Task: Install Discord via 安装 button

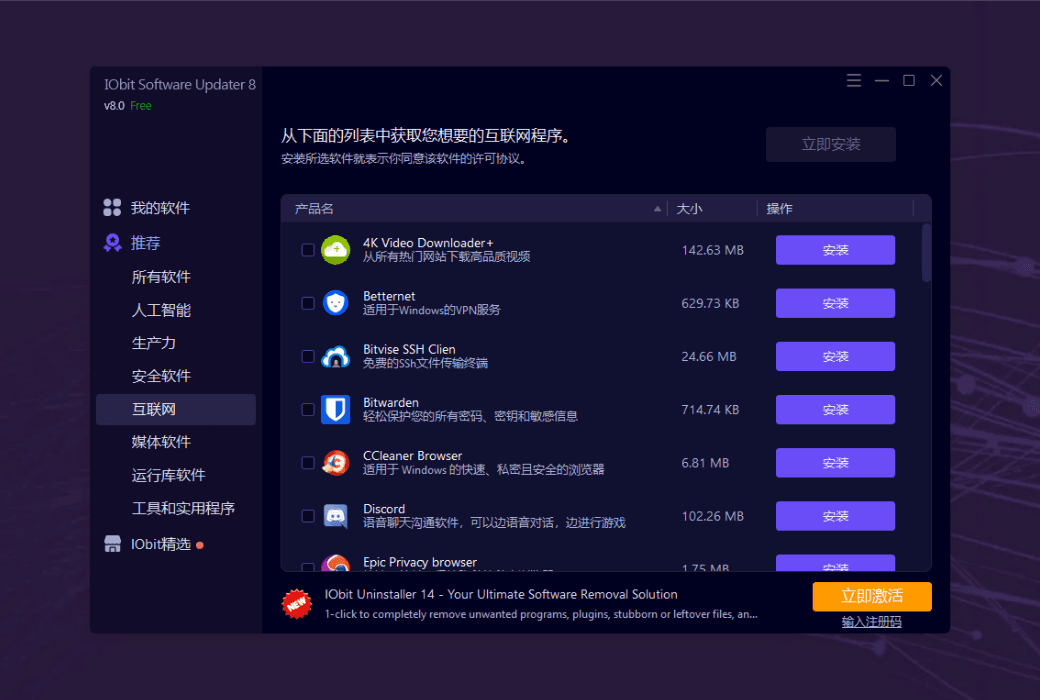Action: [x=835, y=516]
